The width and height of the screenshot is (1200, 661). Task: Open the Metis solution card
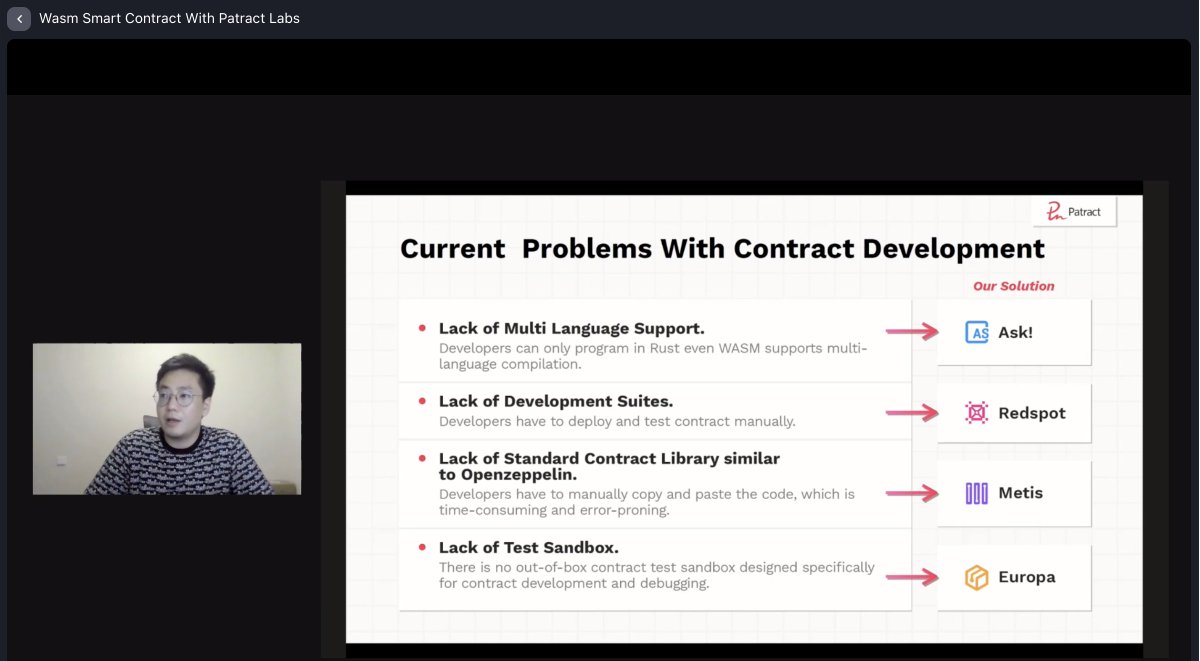[1013, 493]
